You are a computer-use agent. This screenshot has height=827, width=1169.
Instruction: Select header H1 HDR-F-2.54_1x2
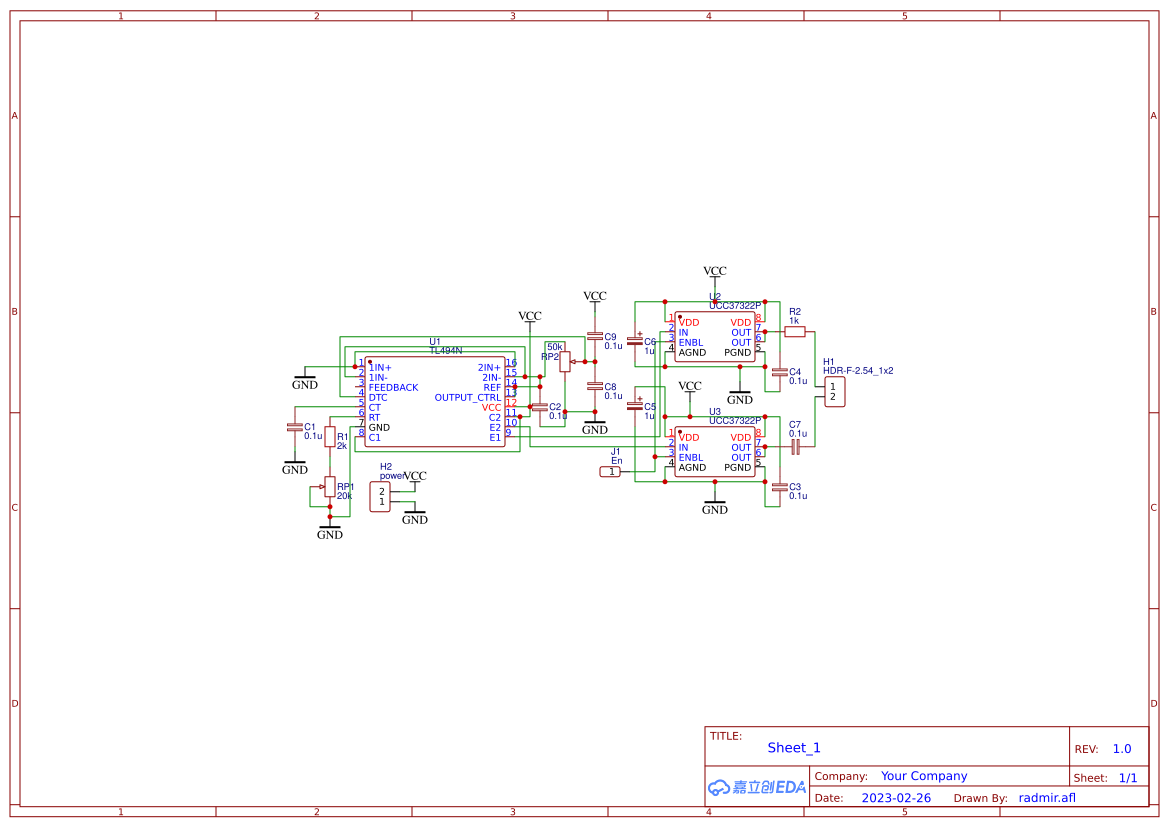pos(834,391)
